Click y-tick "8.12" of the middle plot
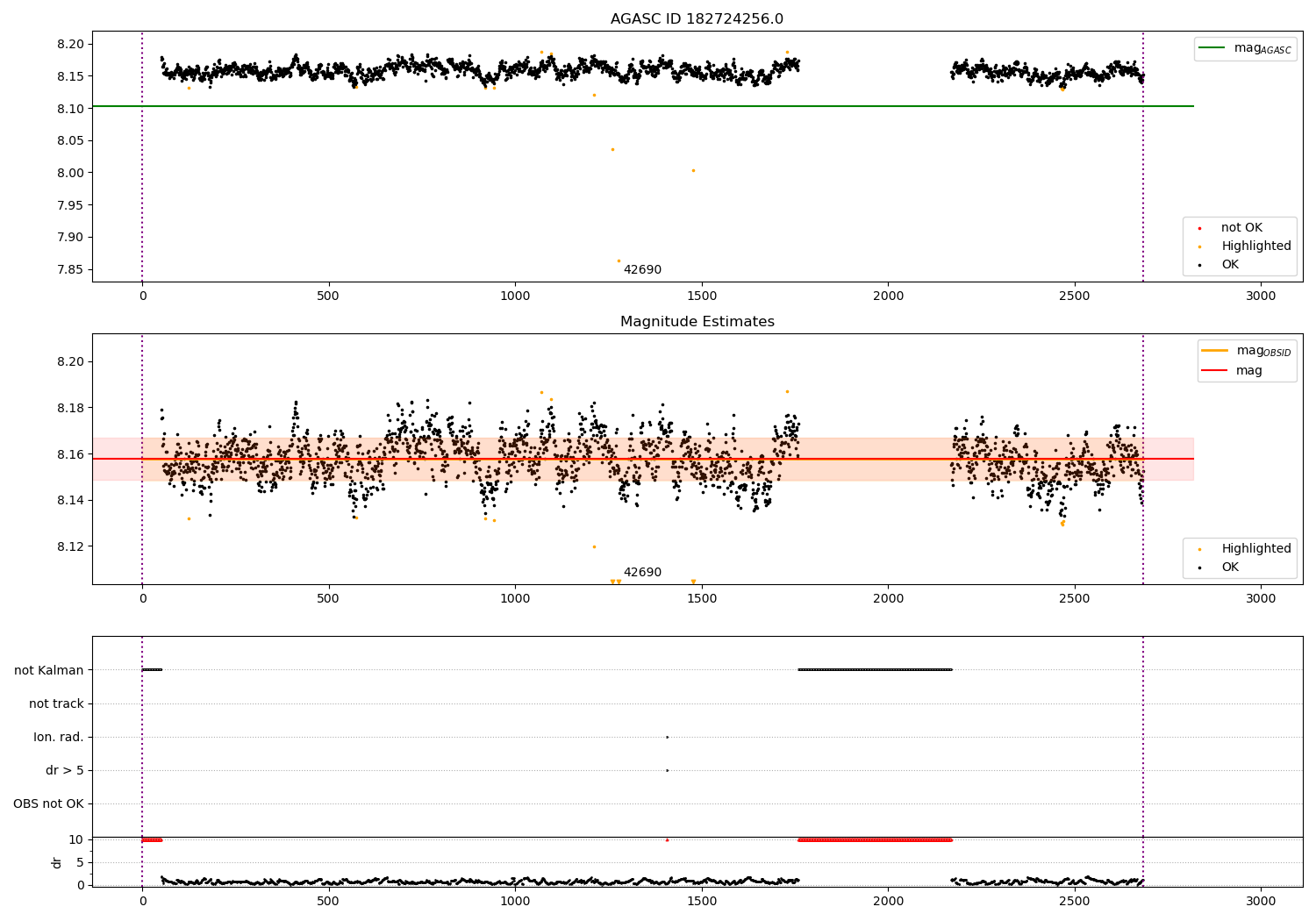 [x=70, y=546]
